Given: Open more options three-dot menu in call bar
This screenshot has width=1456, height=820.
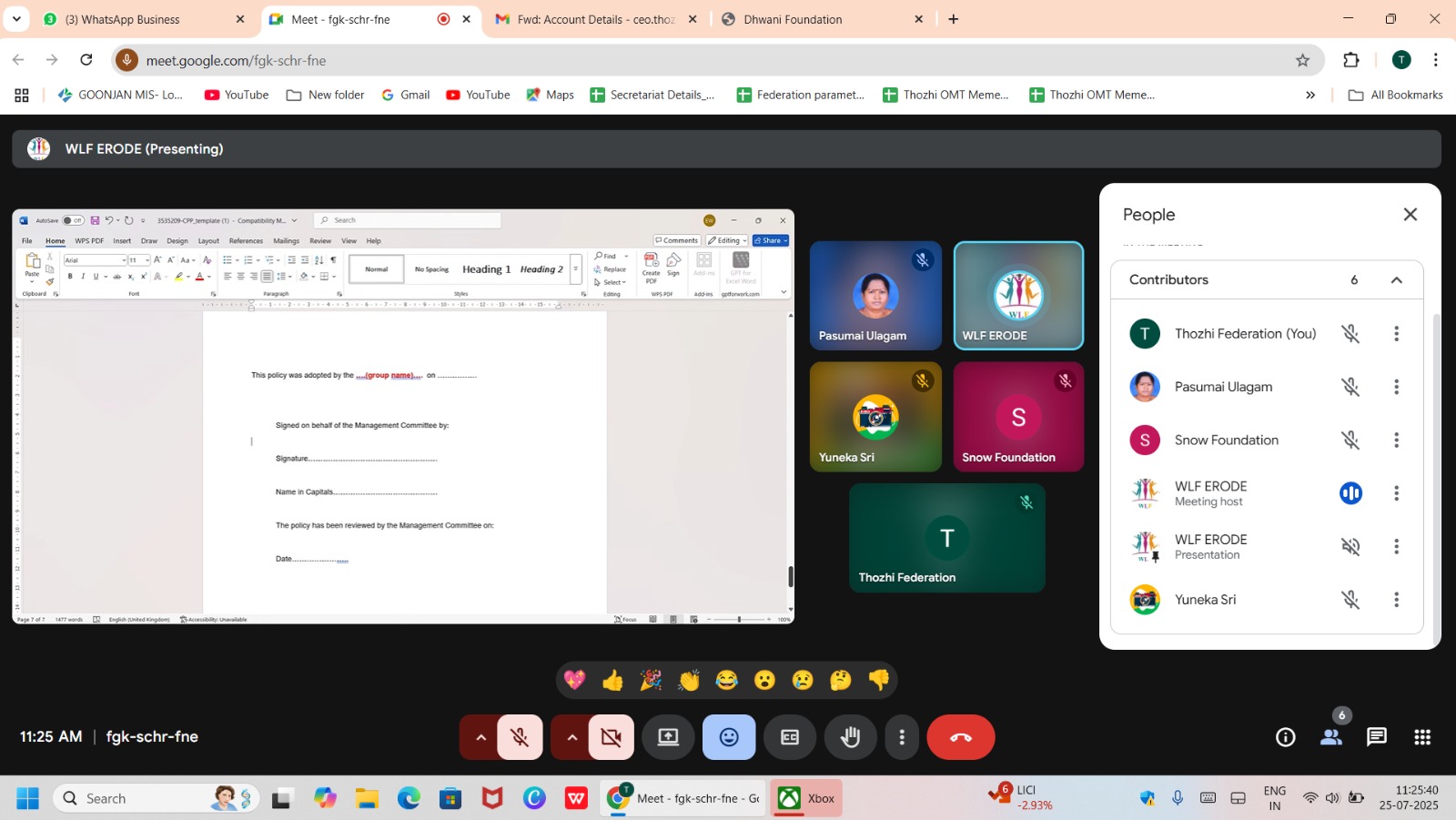Looking at the screenshot, I should coord(902,737).
